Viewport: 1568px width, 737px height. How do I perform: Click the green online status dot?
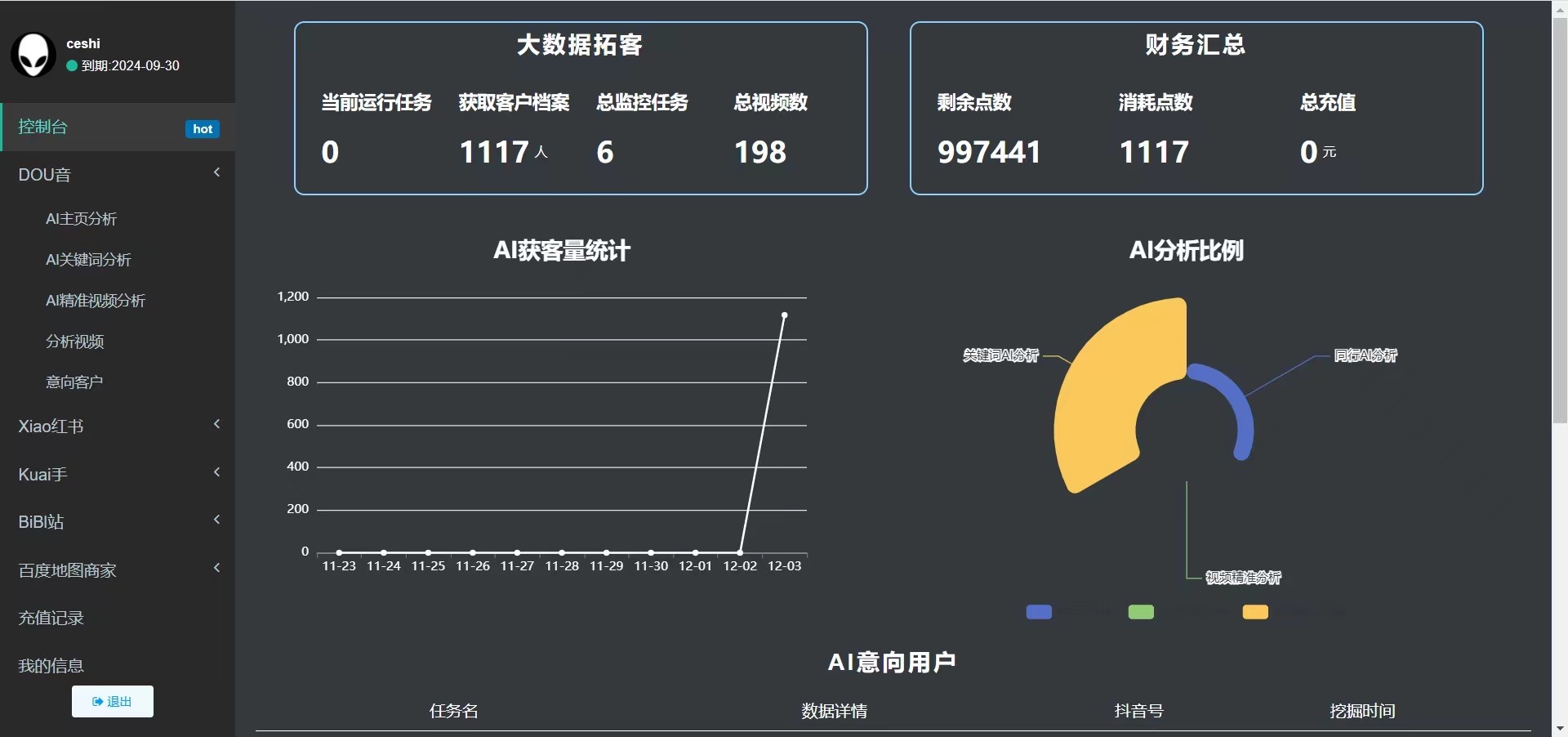(72, 66)
